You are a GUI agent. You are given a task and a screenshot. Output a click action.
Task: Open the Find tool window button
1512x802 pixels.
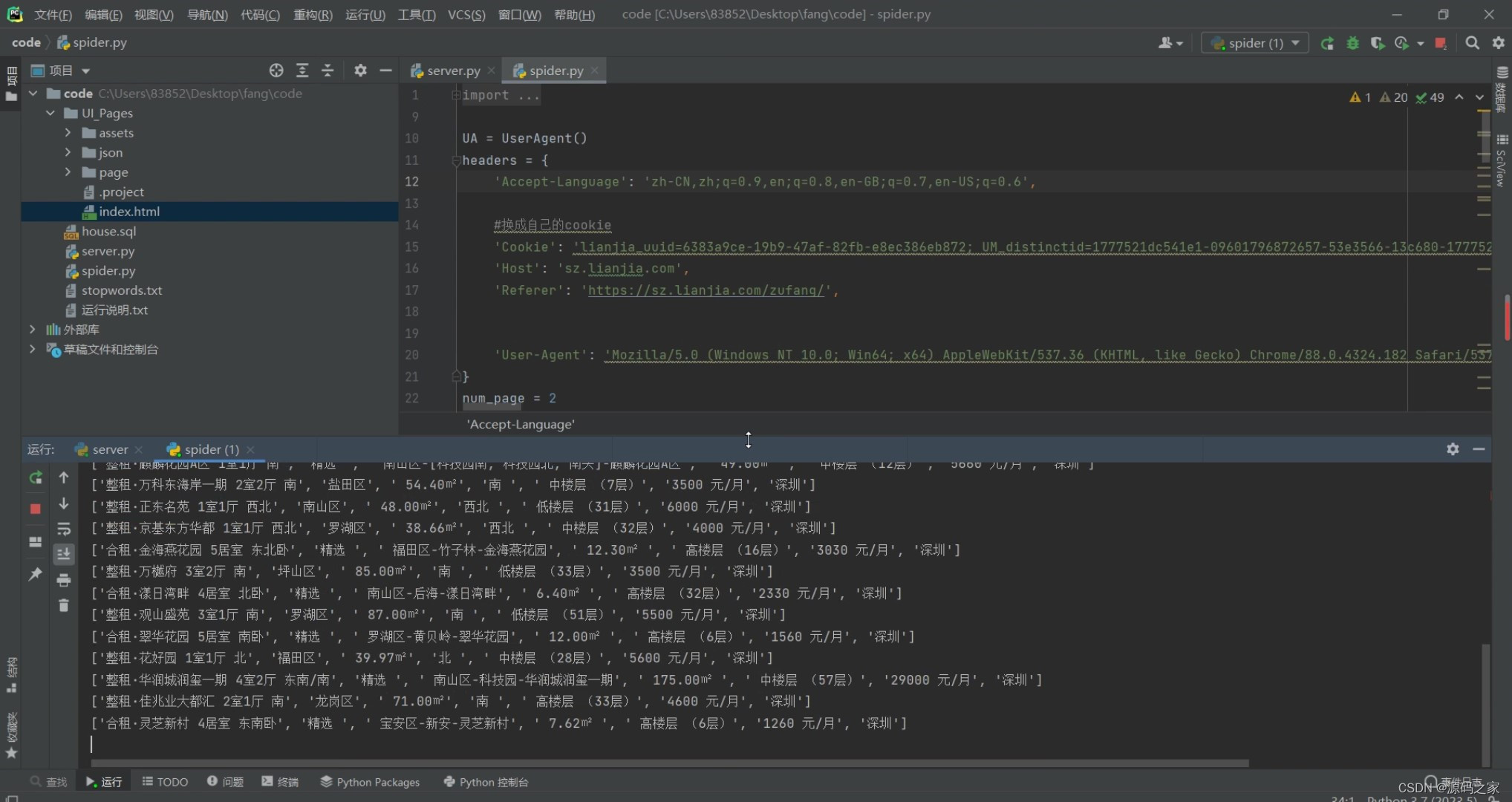tap(48, 782)
